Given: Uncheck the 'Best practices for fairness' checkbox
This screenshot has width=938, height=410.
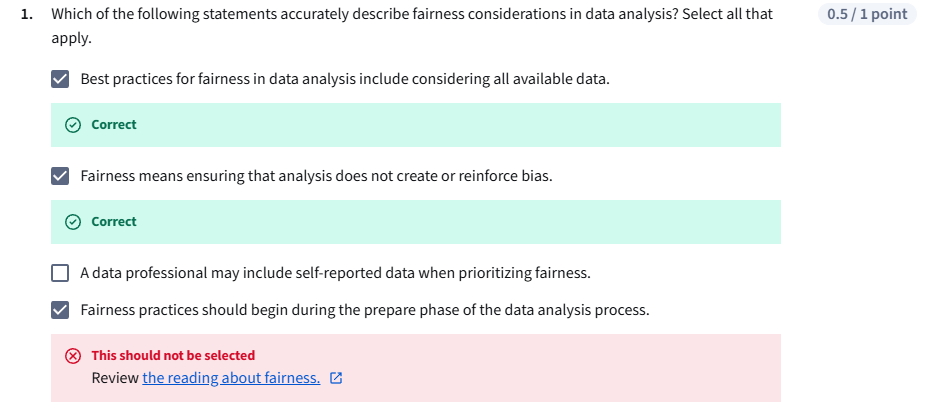Looking at the screenshot, I should pos(61,79).
